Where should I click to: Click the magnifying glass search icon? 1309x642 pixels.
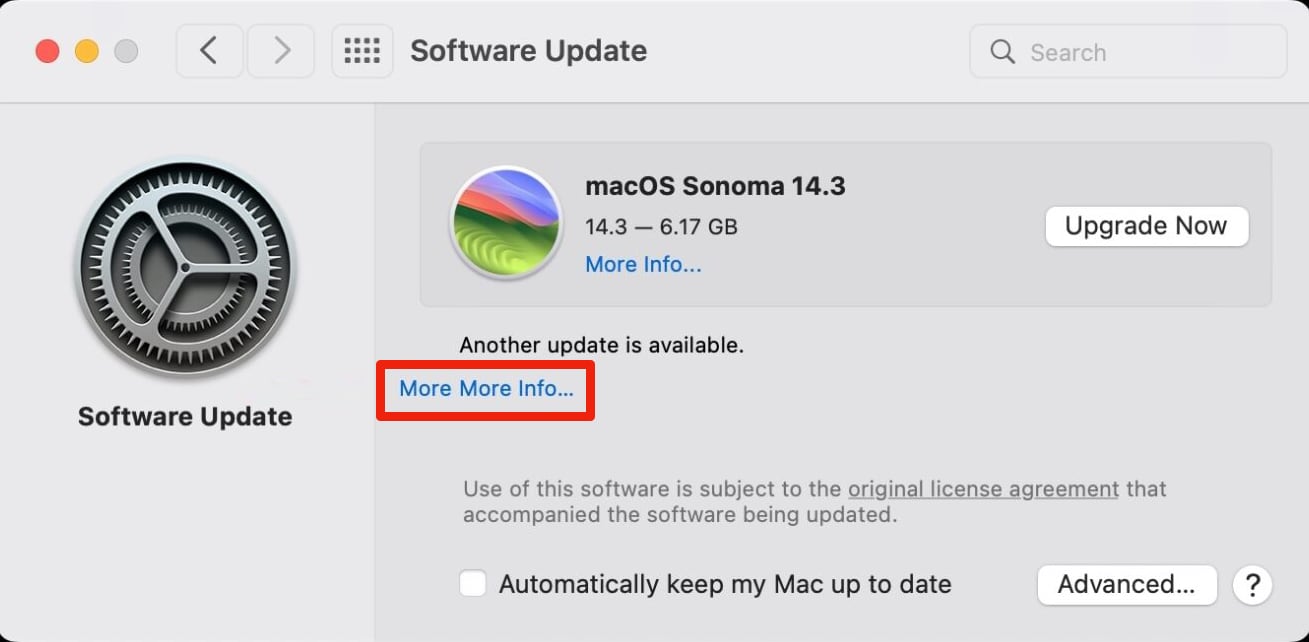coord(1002,52)
